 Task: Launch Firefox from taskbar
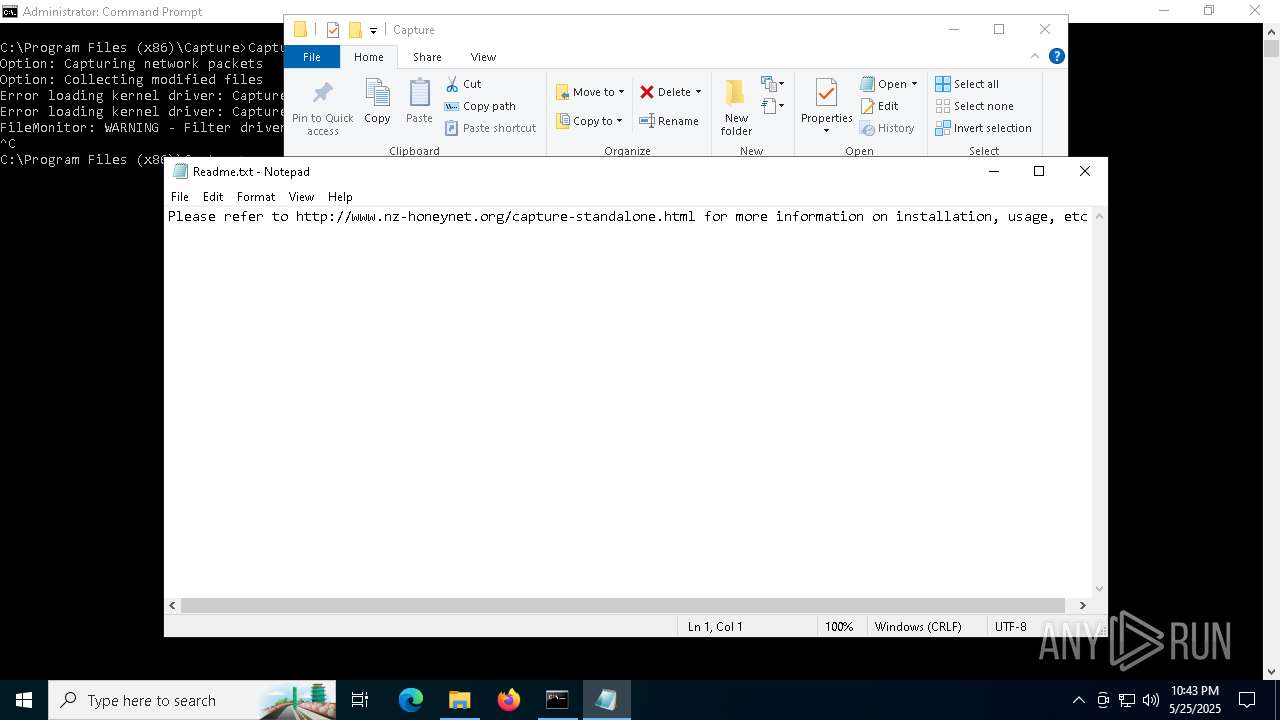[x=508, y=700]
